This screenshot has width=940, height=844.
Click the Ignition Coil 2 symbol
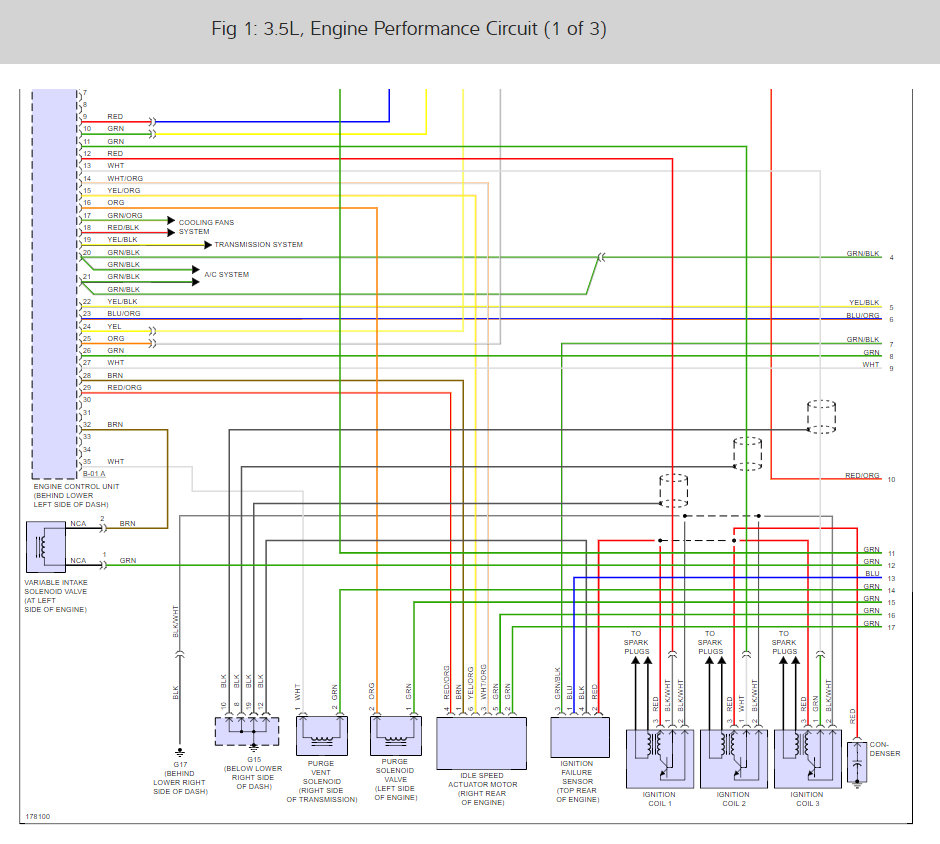[734, 758]
